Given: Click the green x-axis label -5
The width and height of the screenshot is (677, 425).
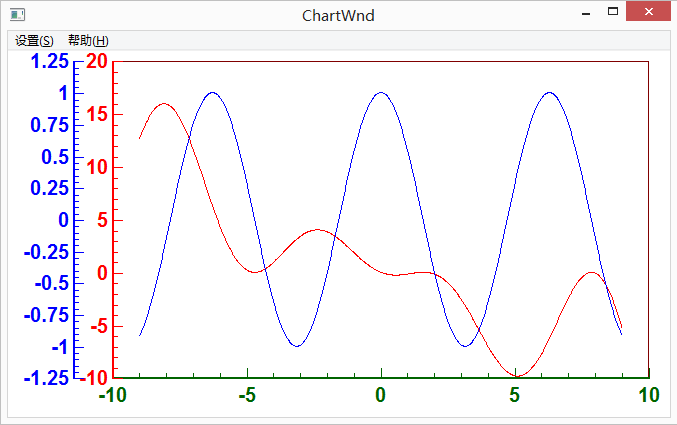Looking at the screenshot, I should point(247,395).
